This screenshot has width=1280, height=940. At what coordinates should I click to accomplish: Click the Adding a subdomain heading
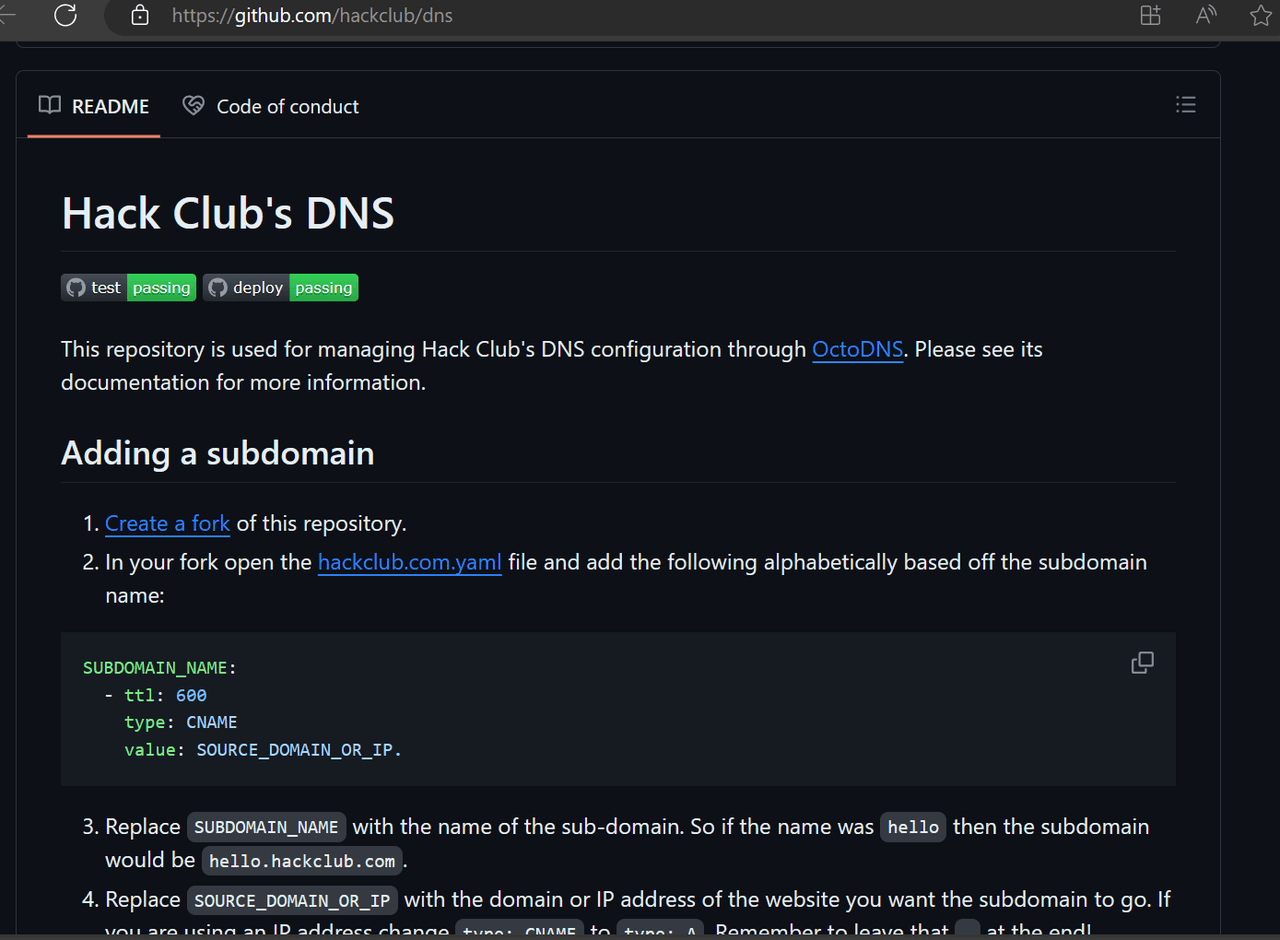pyautogui.click(x=218, y=453)
